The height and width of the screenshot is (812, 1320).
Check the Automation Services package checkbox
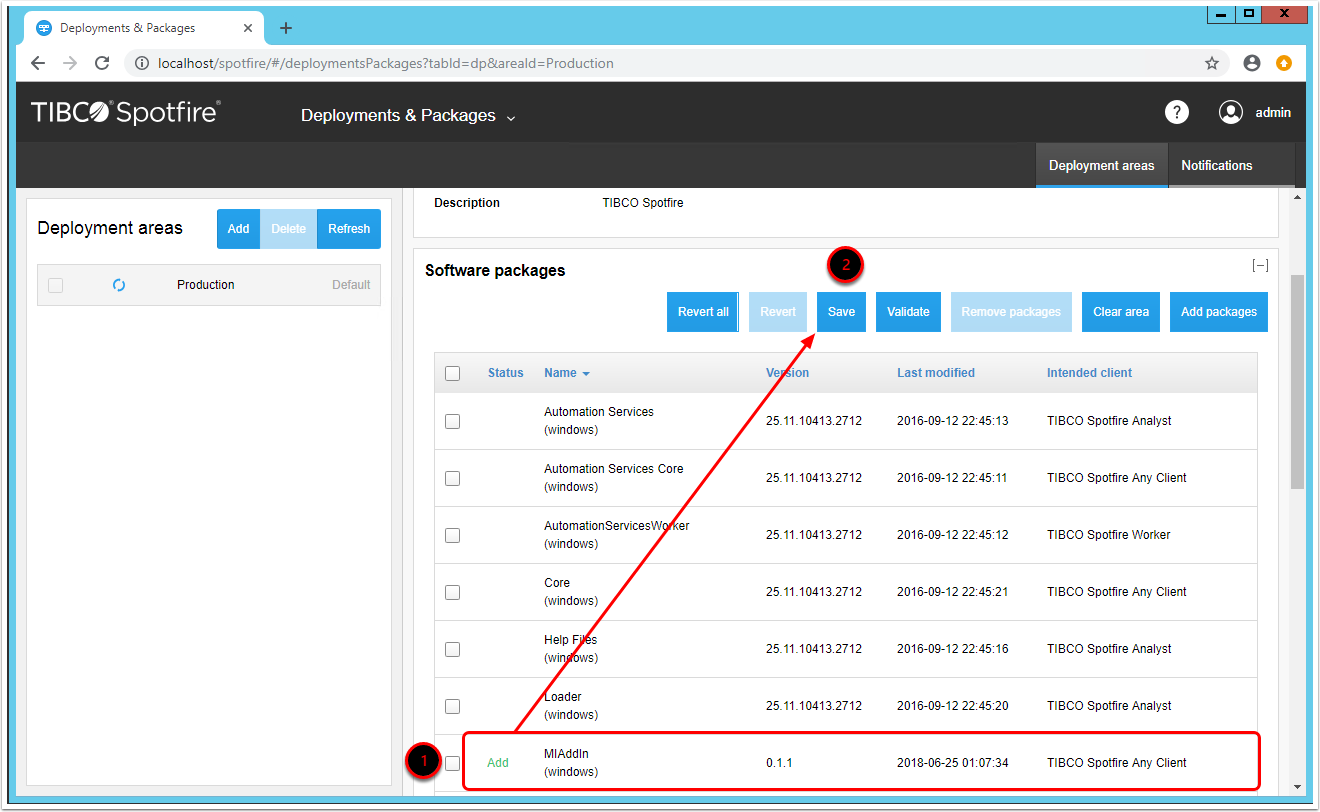453,421
